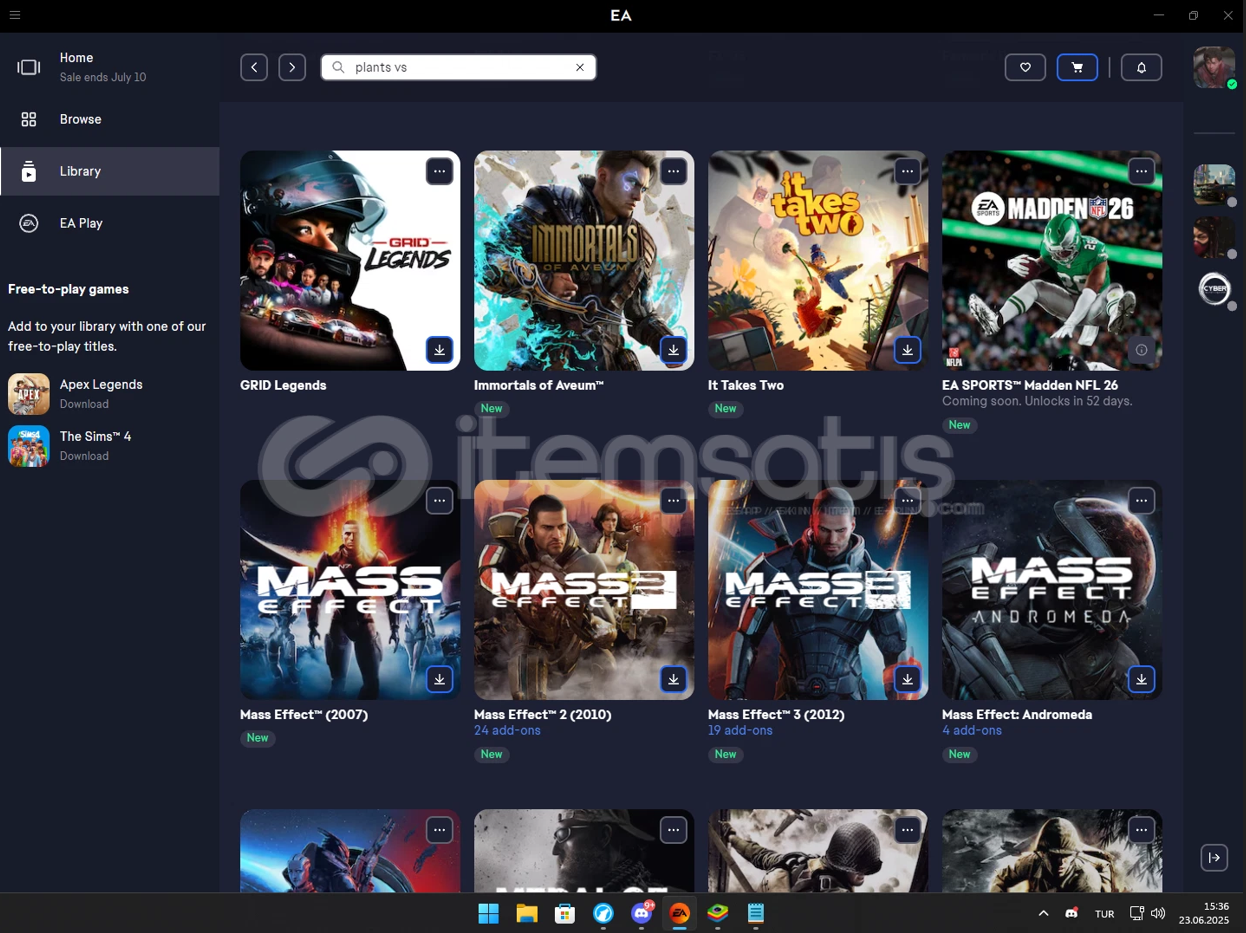Image resolution: width=1246 pixels, height=933 pixels.
Task: Open the wishlist heart icon
Action: (1025, 67)
